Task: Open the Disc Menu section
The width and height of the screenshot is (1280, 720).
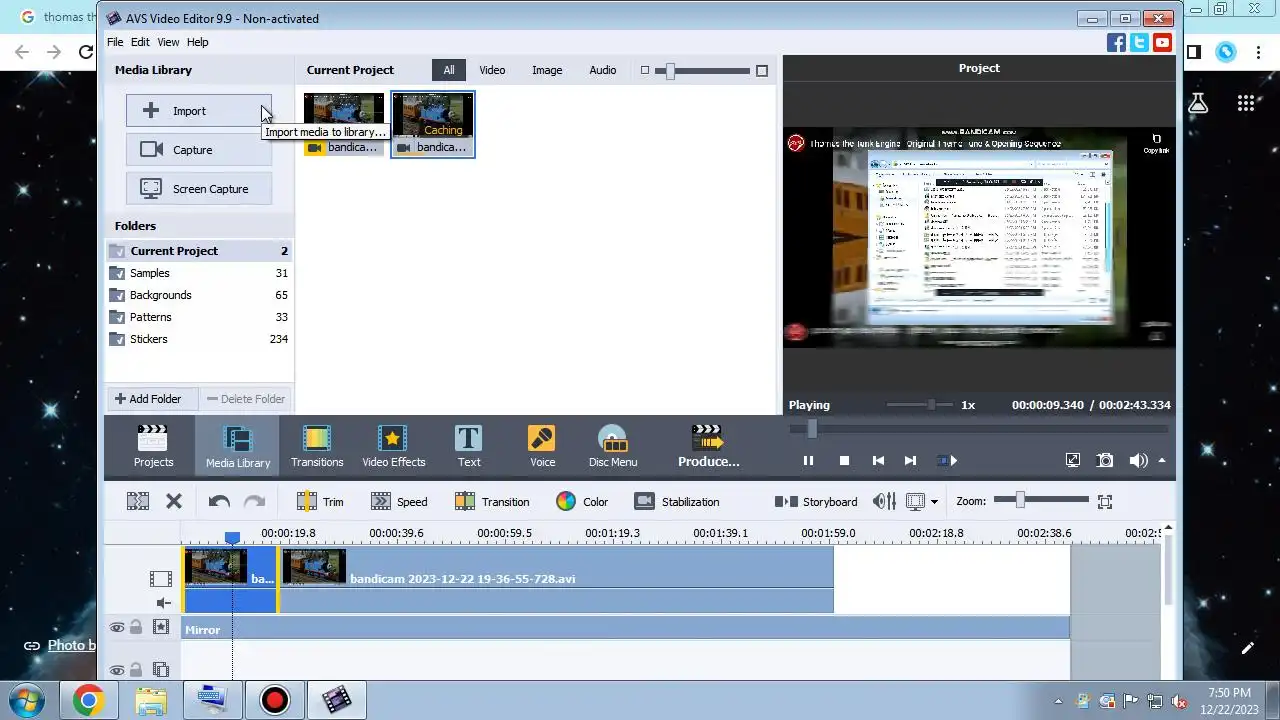Action: [612, 446]
